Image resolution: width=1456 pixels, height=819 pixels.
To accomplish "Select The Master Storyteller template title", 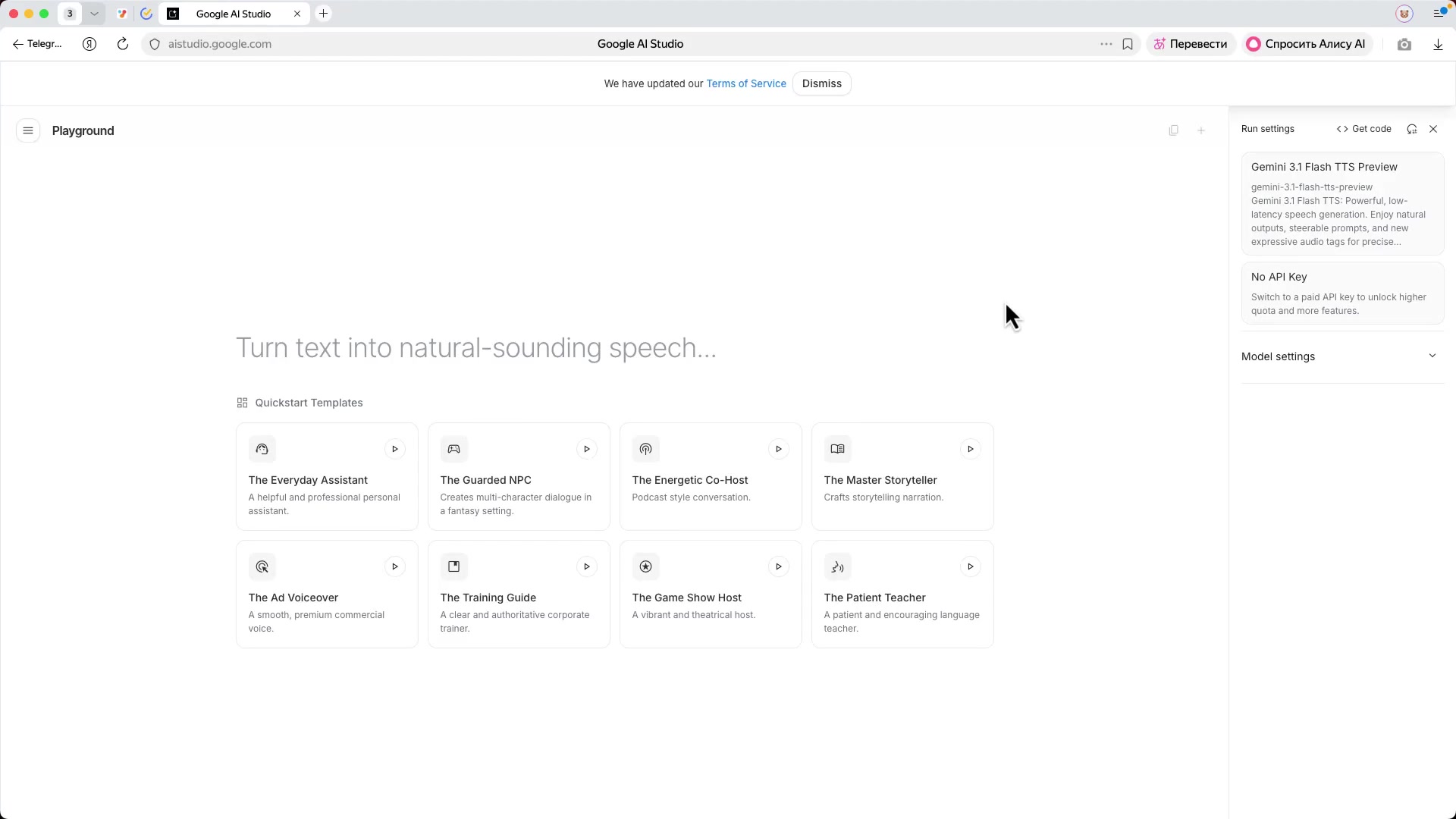I will (x=880, y=480).
